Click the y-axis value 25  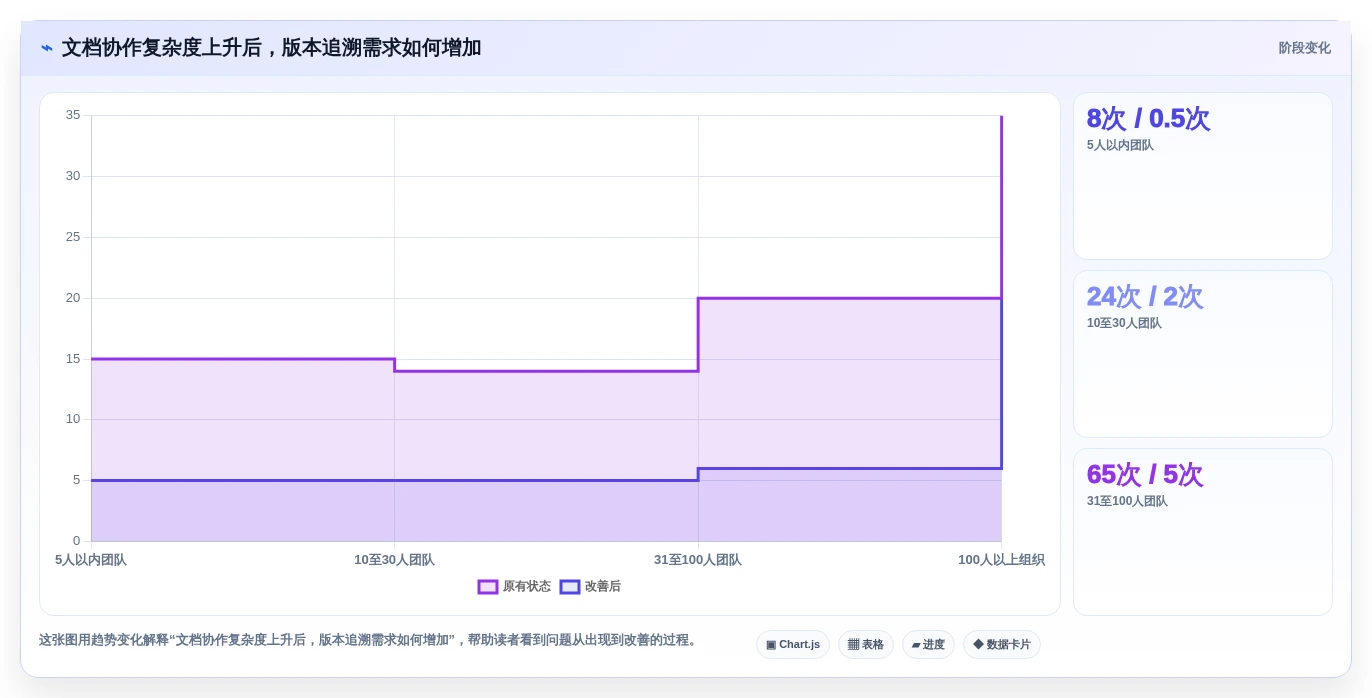pyautogui.click(x=73, y=237)
